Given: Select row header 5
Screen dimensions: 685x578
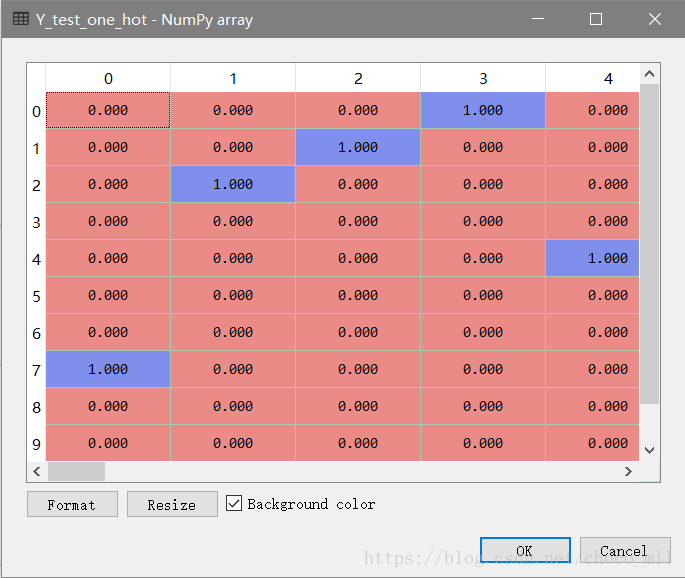Looking at the screenshot, I should (x=37, y=295).
